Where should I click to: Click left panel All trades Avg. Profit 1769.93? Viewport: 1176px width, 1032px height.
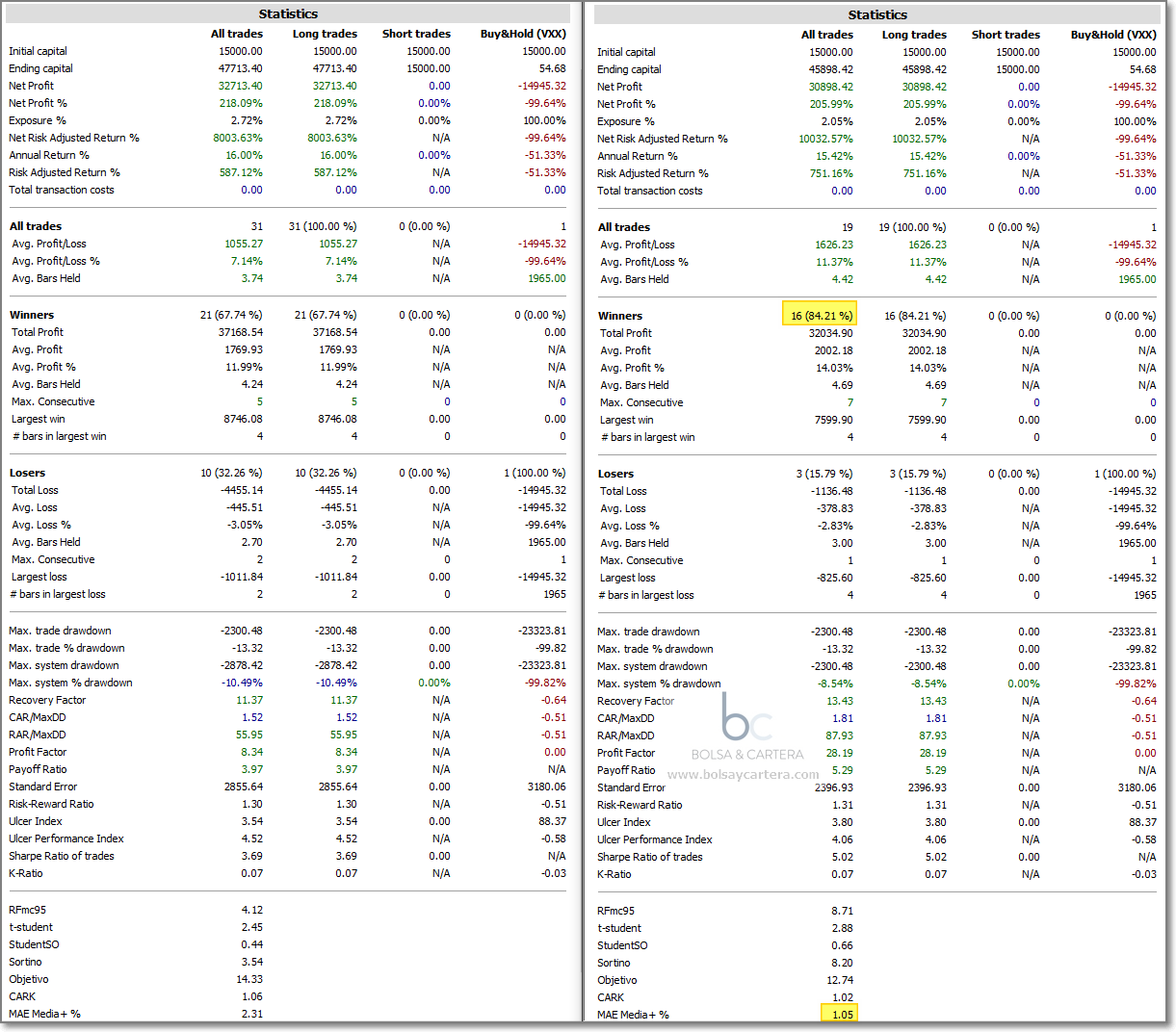point(244,349)
